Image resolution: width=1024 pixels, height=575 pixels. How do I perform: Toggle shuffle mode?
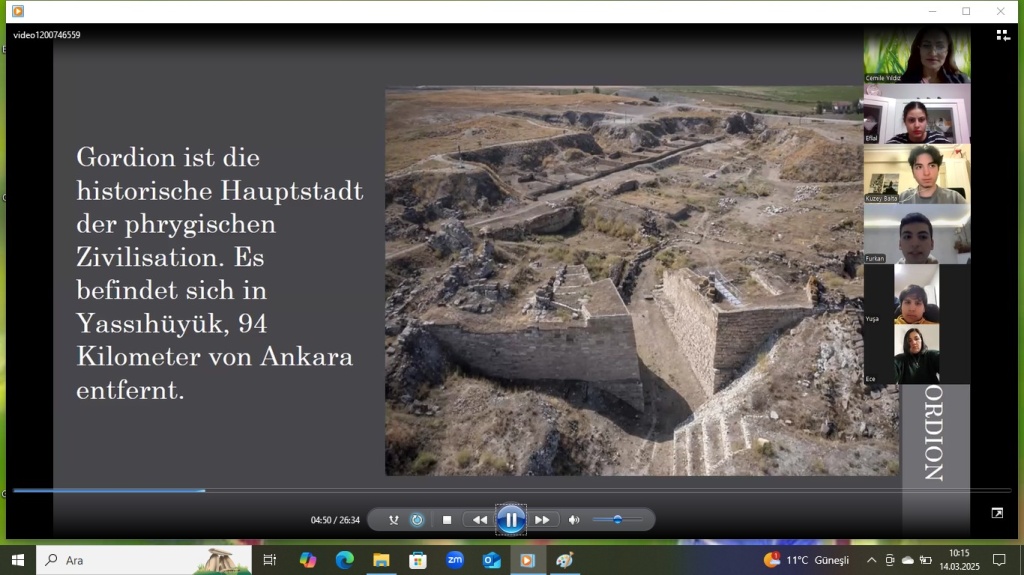click(x=393, y=520)
